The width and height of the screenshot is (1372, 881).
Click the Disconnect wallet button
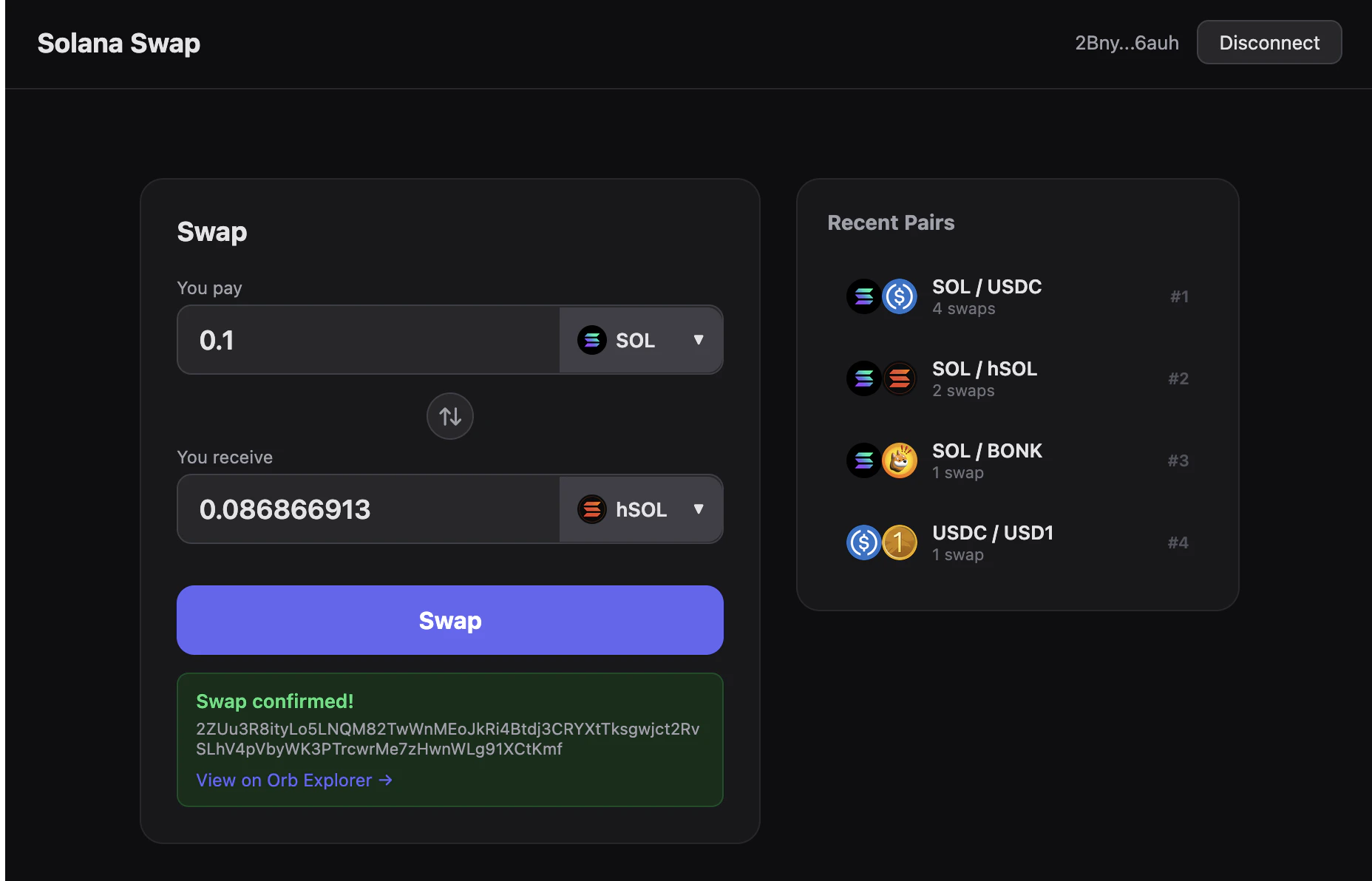1269,42
